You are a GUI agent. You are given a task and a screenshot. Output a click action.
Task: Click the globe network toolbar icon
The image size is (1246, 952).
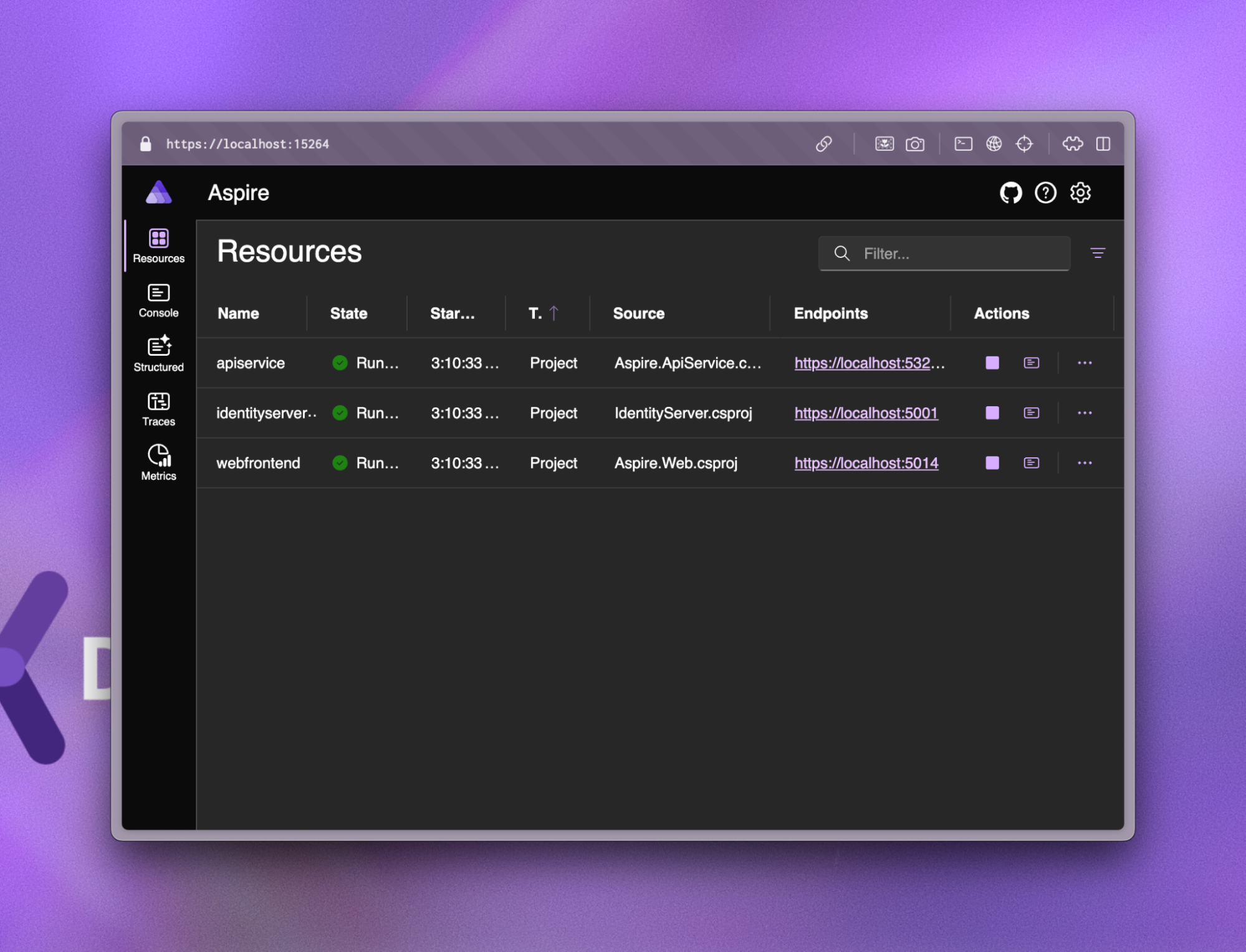(x=994, y=144)
